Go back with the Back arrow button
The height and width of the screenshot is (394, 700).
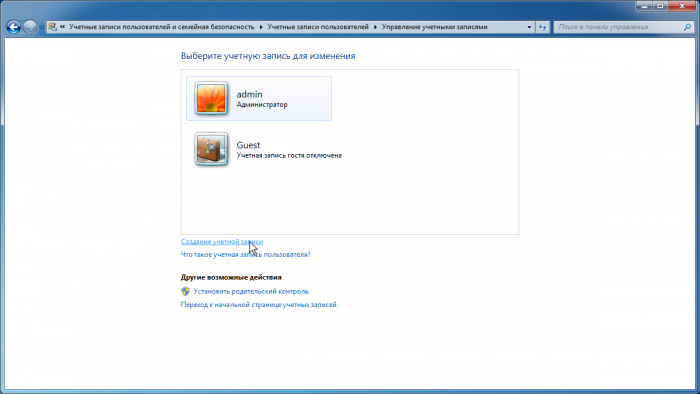13,27
